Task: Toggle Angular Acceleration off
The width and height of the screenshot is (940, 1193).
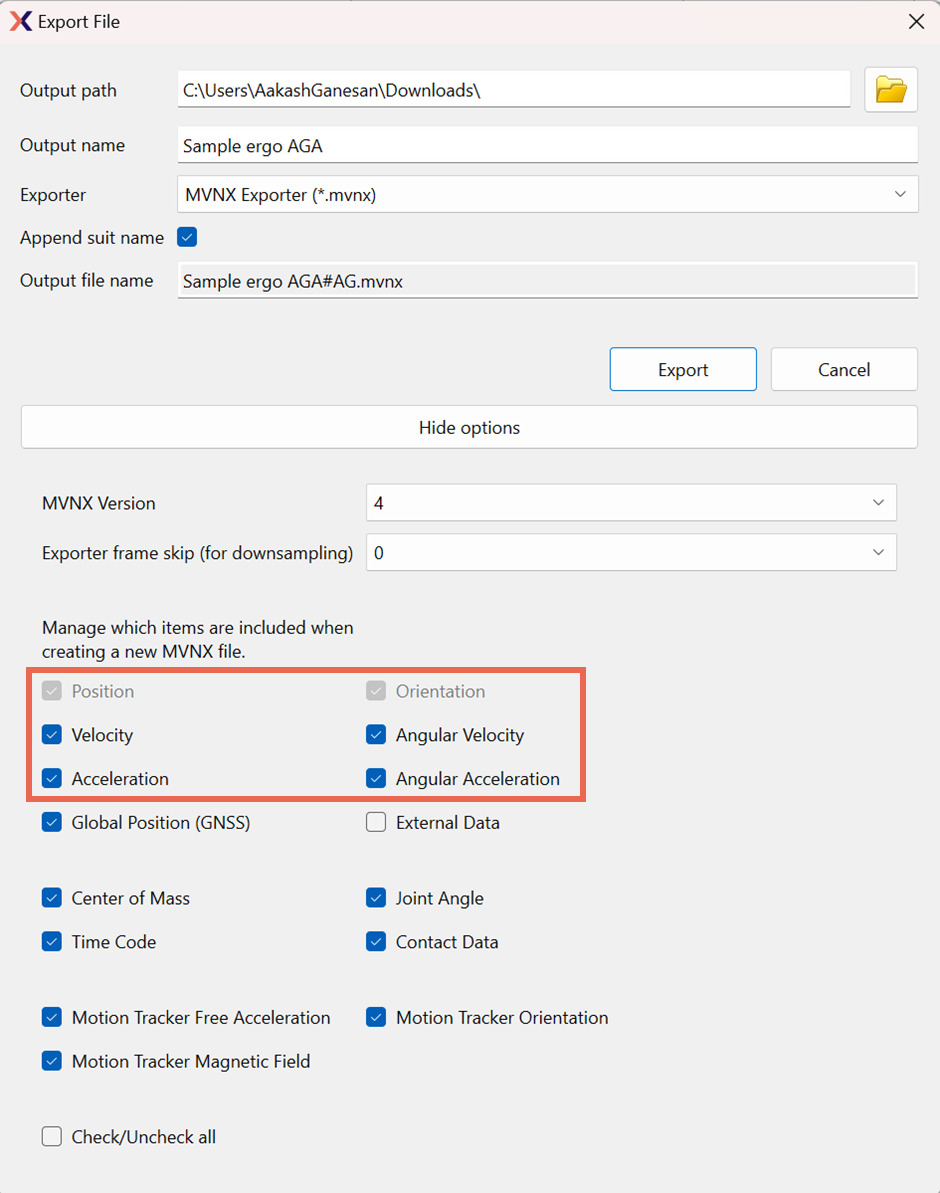Action: [x=376, y=778]
